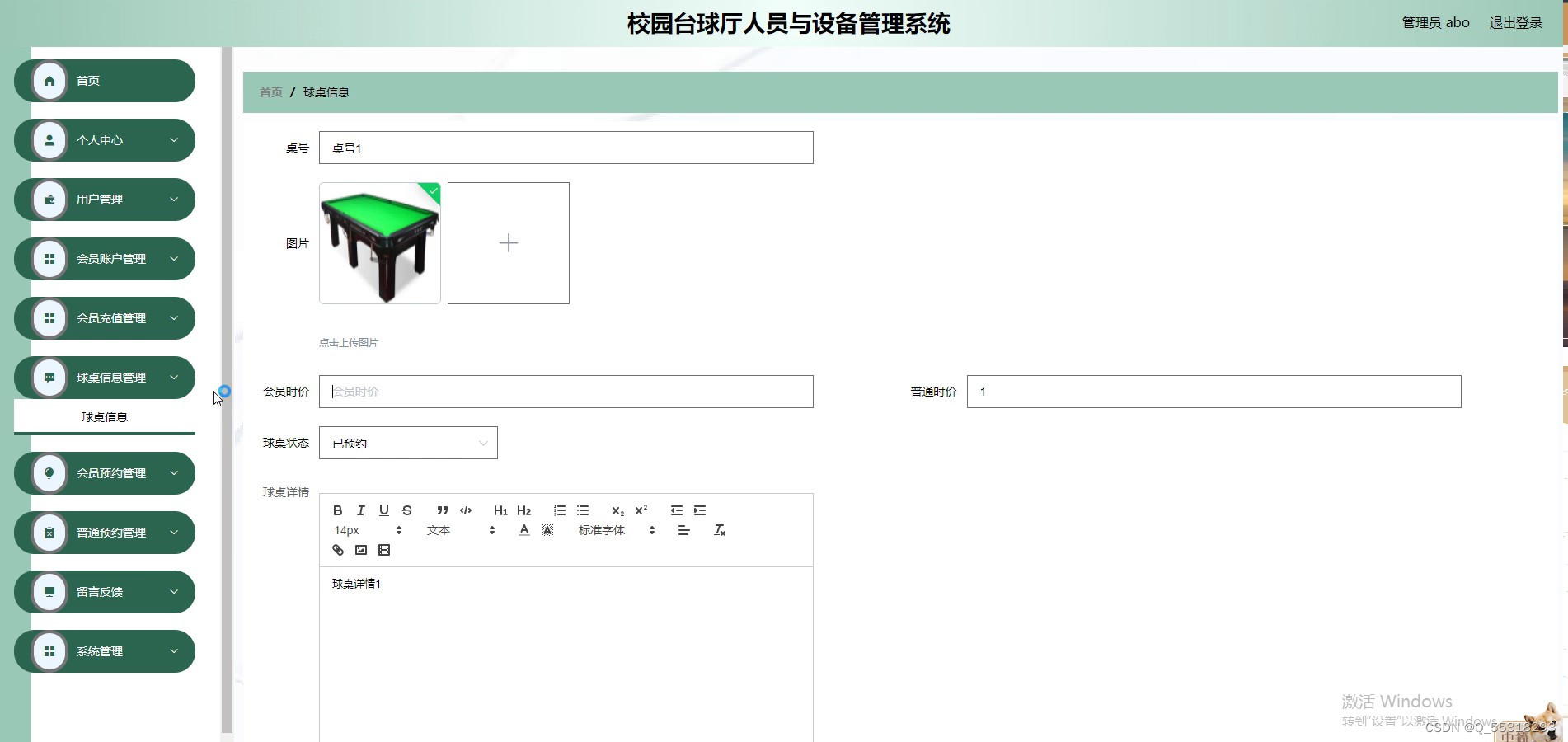Open the 首页 breadcrumb link
Screen dimensions: 1568x742
click(270, 92)
